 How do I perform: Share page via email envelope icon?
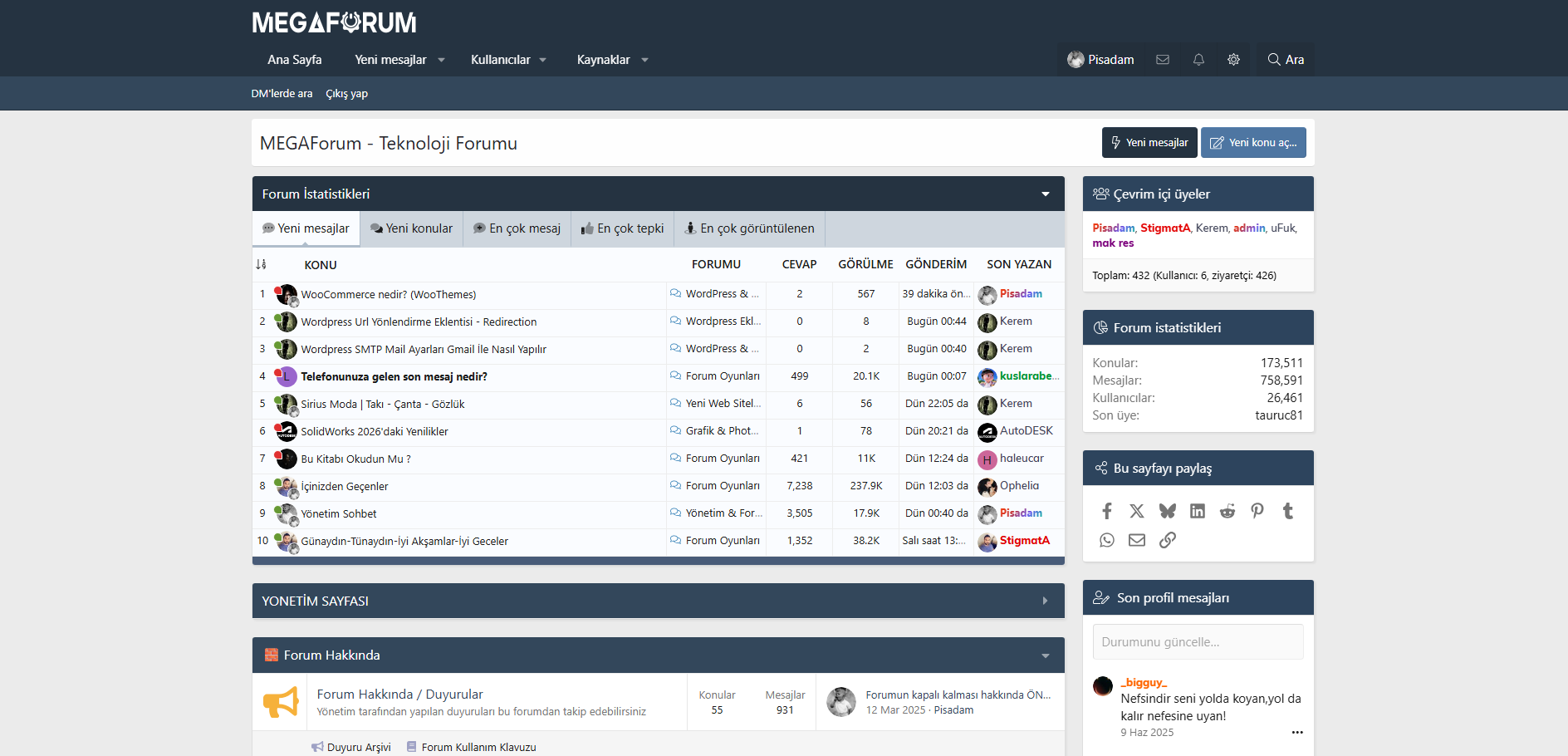click(x=1137, y=540)
